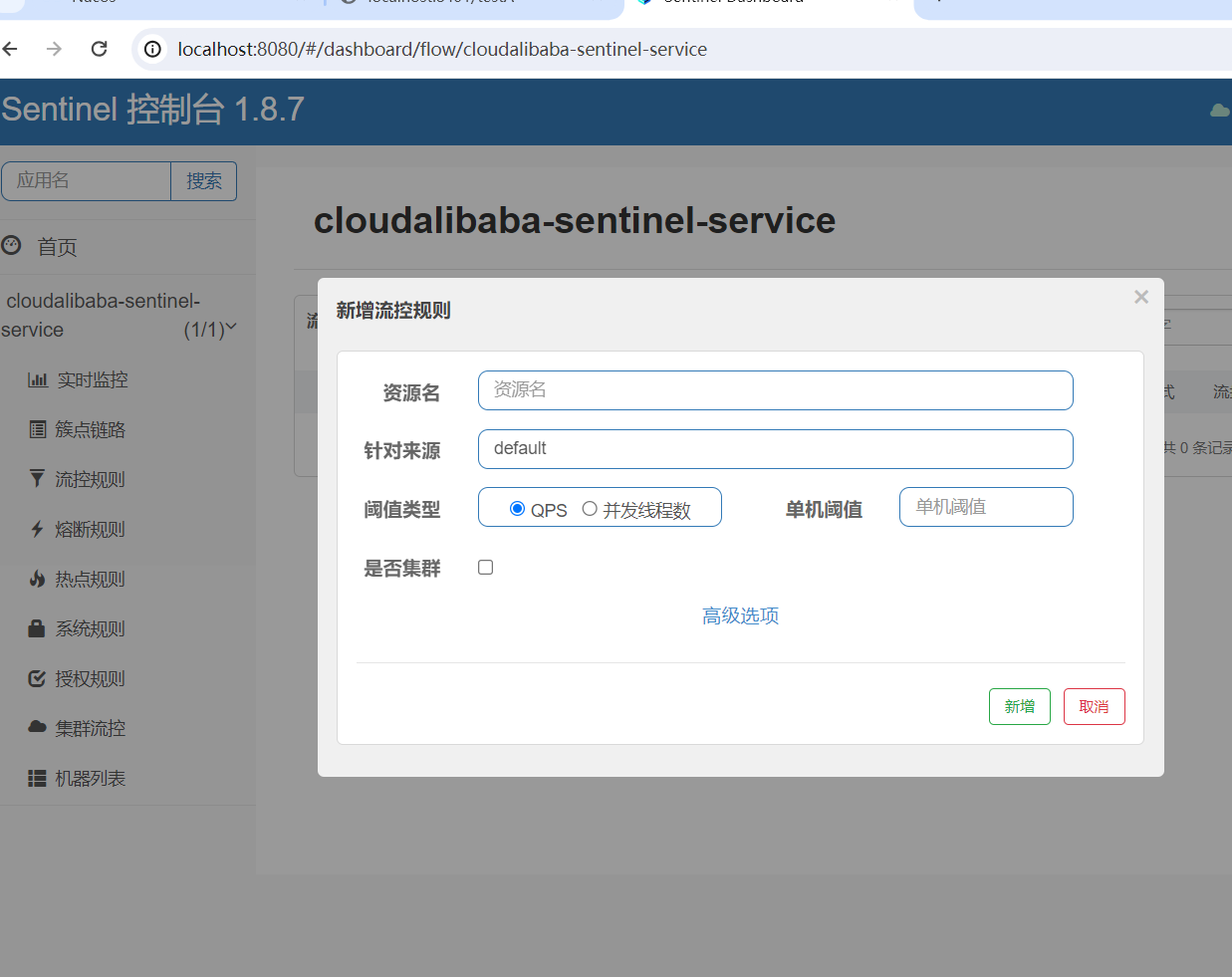
Task: Click the 搜索 button
Action: pyautogui.click(x=204, y=180)
